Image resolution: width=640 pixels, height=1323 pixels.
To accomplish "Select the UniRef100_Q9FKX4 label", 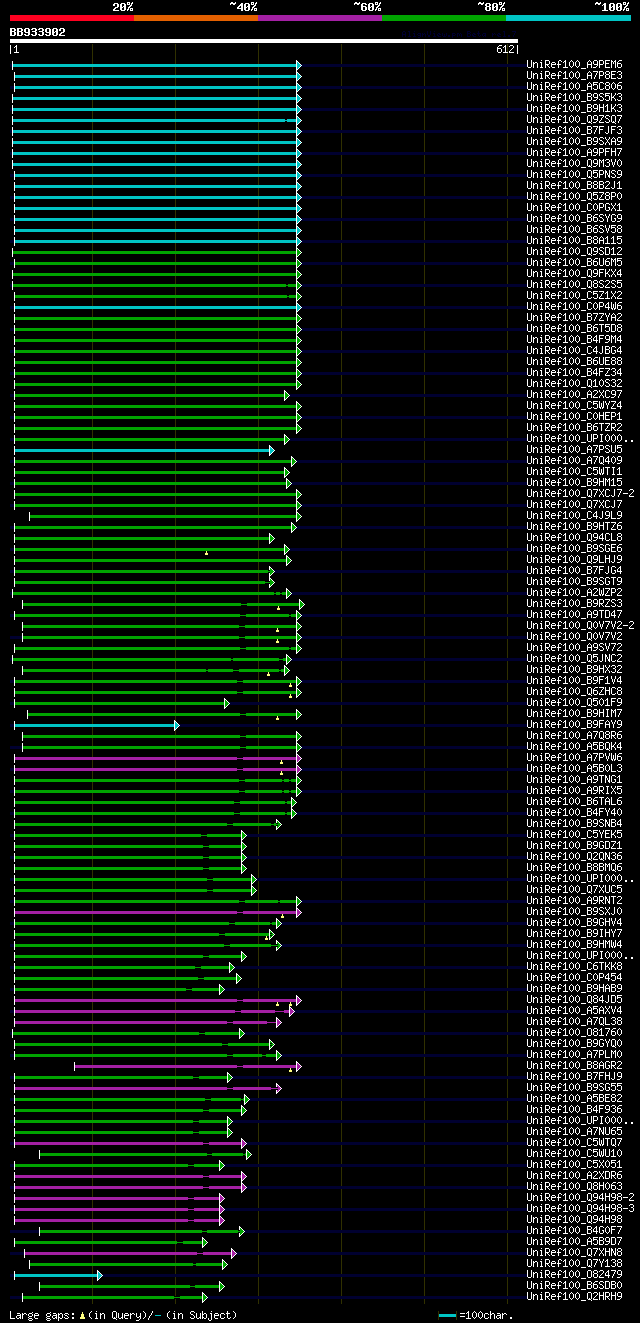I will coord(574,273).
